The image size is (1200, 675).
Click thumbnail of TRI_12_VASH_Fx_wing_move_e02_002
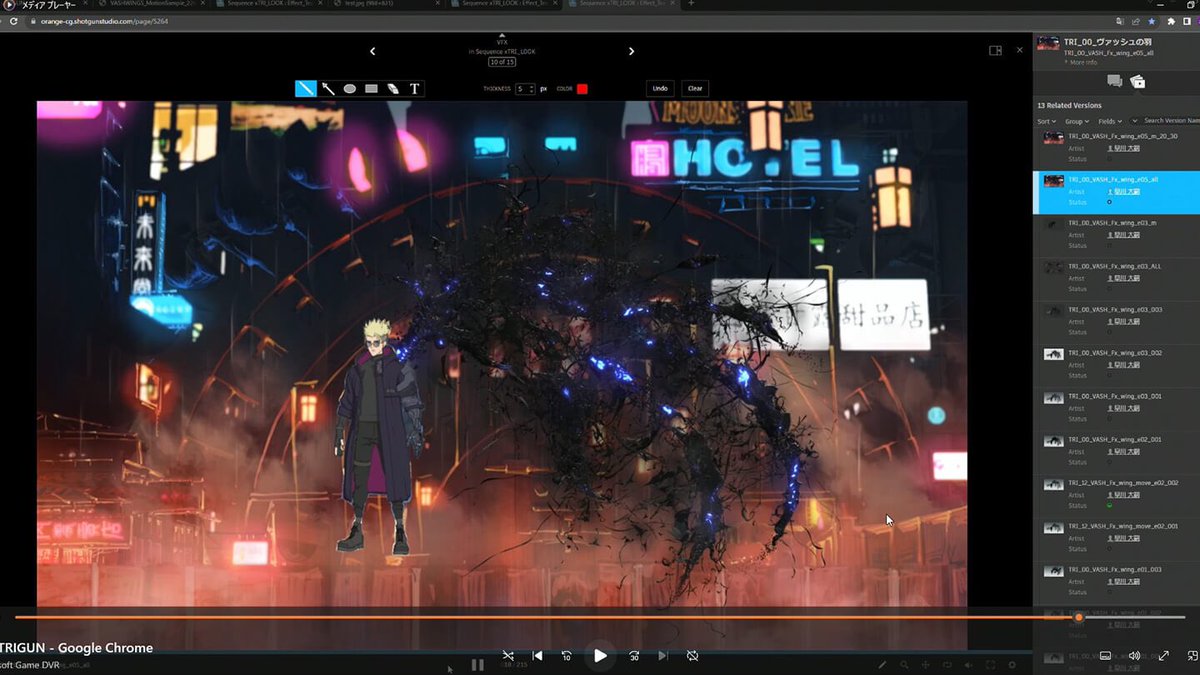[1053, 484]
